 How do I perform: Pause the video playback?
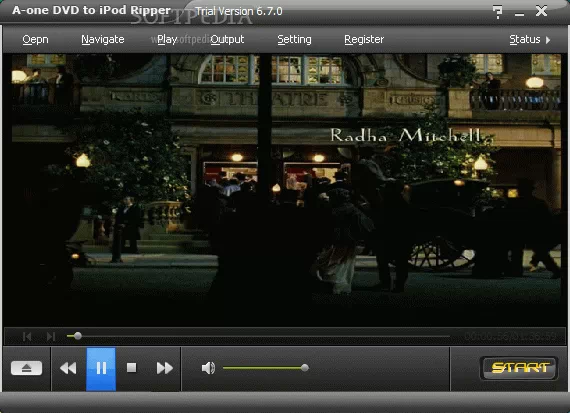click(101, 369)
